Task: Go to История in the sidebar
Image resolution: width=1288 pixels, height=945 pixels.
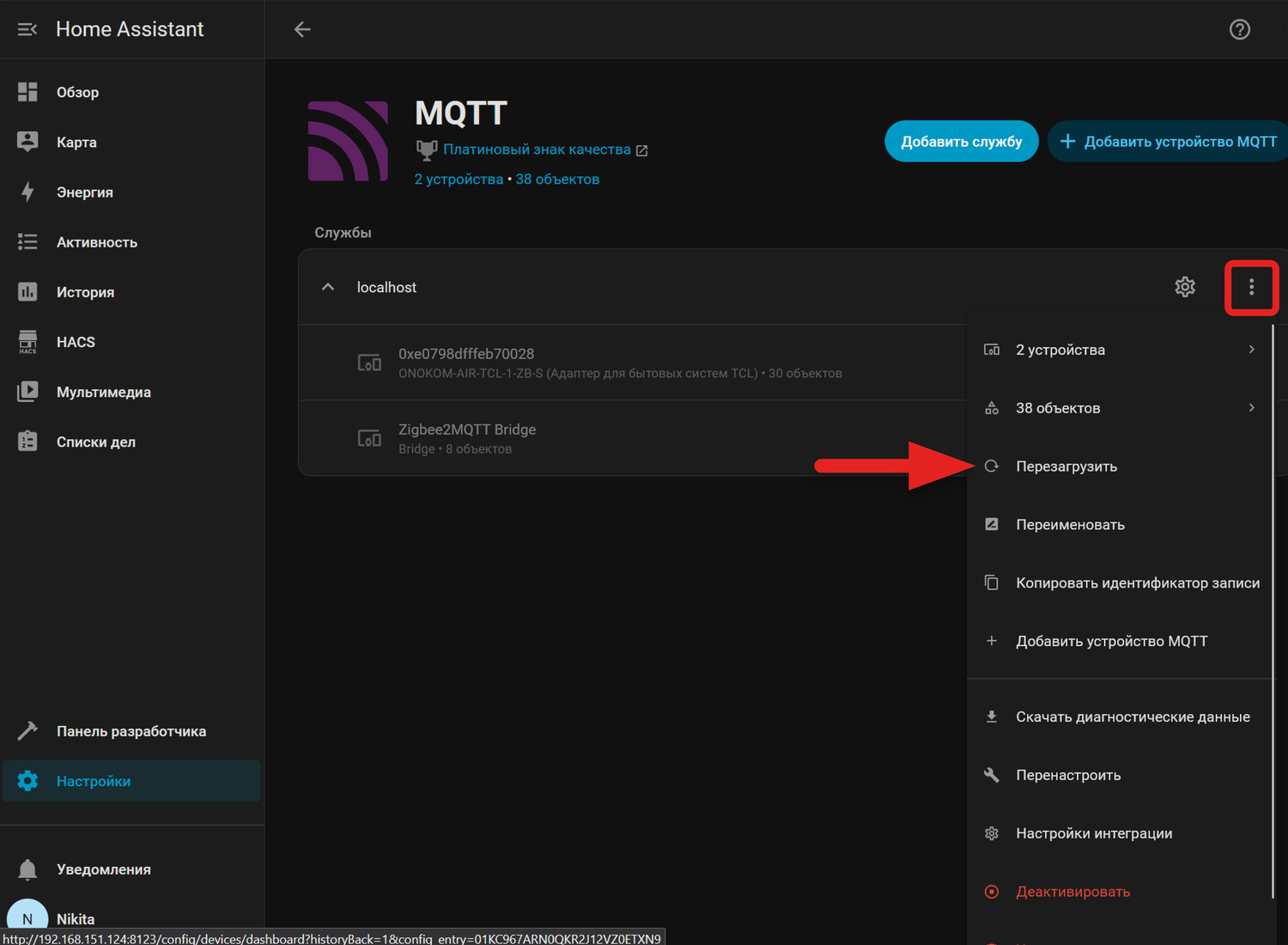Action: tap(132, 292)
